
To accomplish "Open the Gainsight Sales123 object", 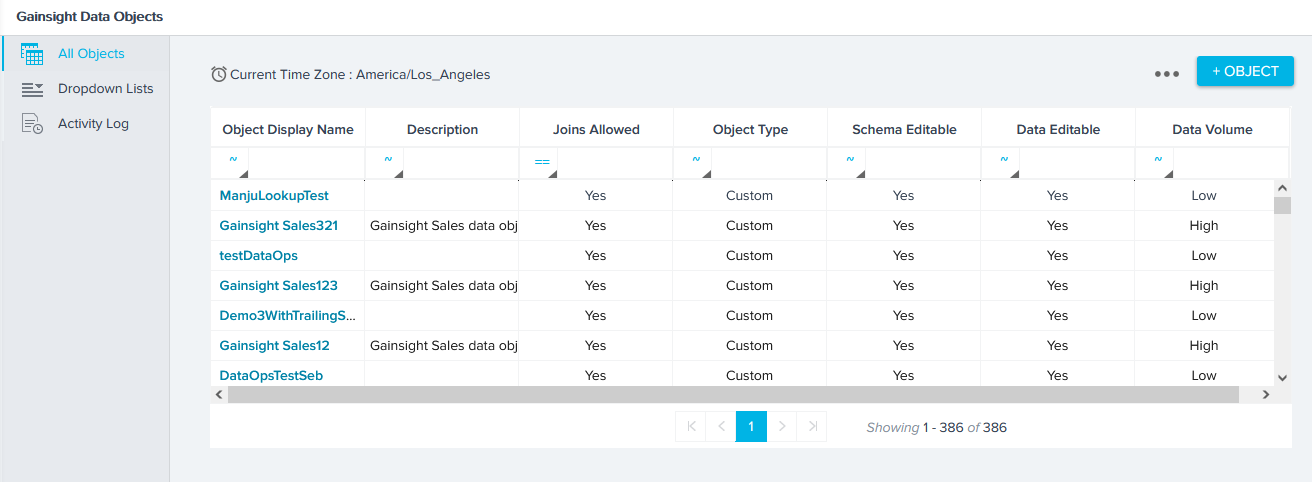I will point(279,286).
